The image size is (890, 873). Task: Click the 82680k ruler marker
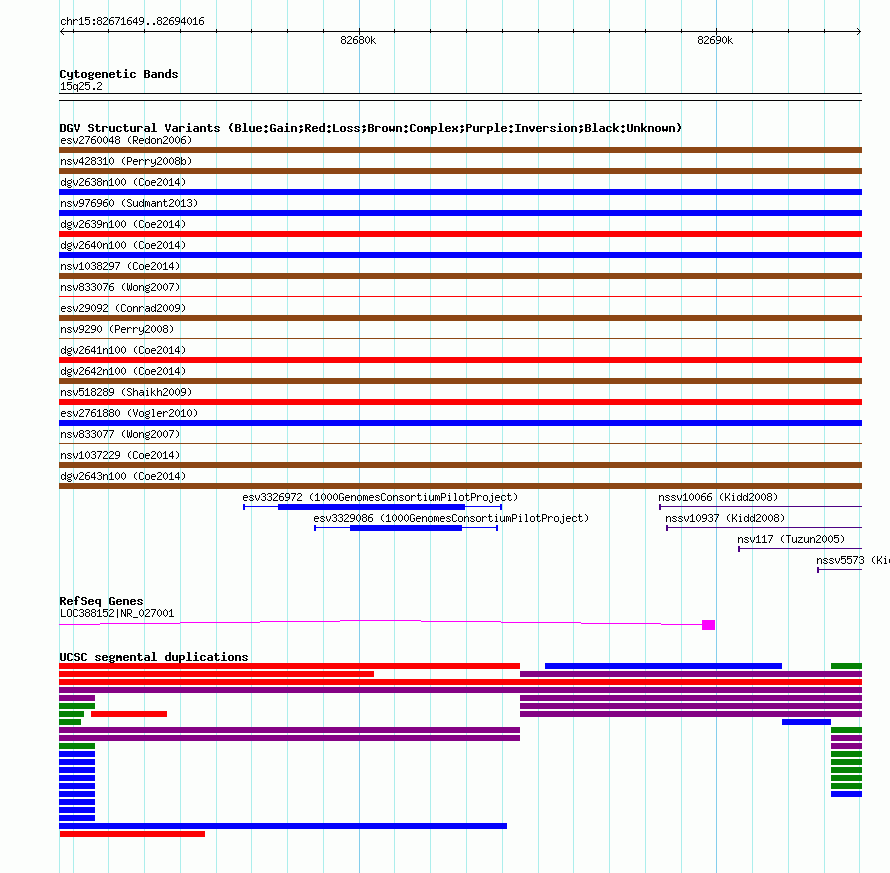click(x=358, y=40)
